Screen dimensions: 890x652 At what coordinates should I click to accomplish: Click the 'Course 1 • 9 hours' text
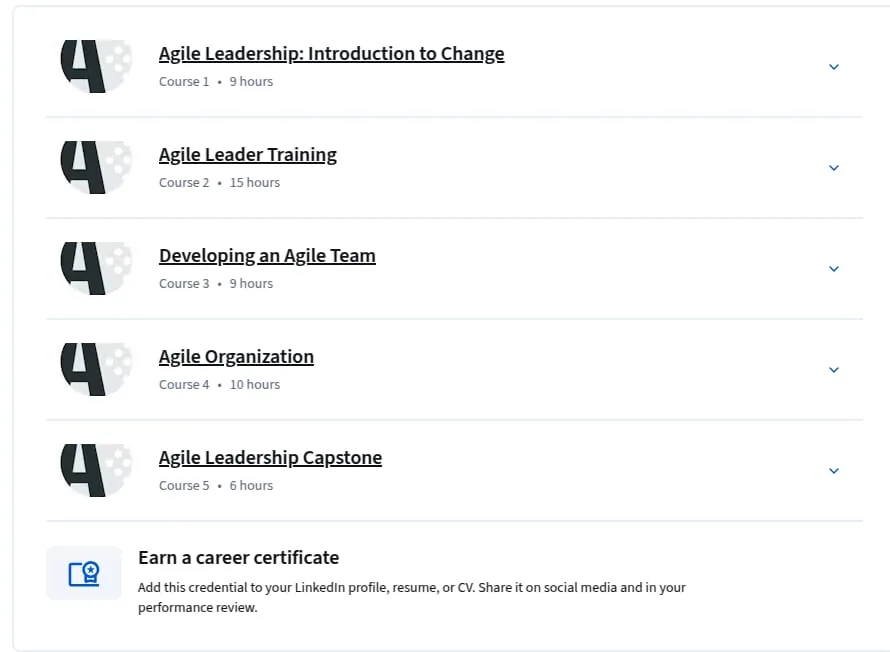(216, 82)
